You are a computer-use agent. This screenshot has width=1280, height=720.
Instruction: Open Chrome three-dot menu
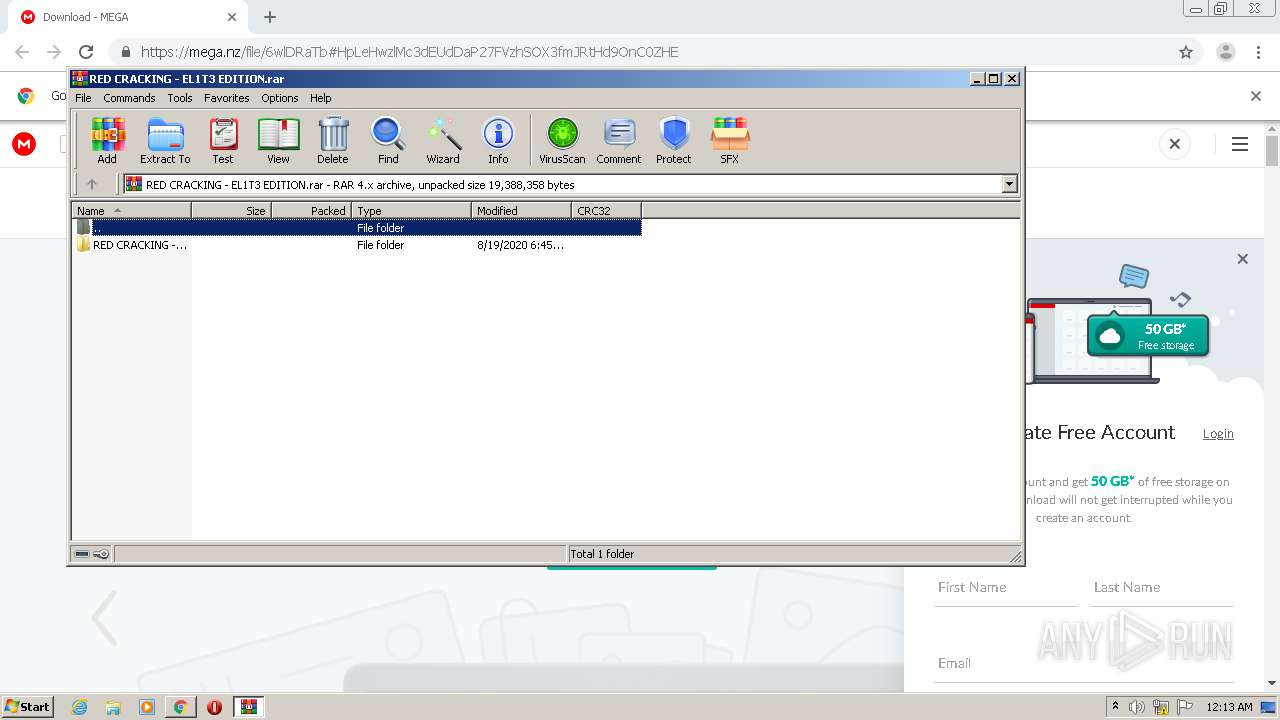click(1258, 52)
